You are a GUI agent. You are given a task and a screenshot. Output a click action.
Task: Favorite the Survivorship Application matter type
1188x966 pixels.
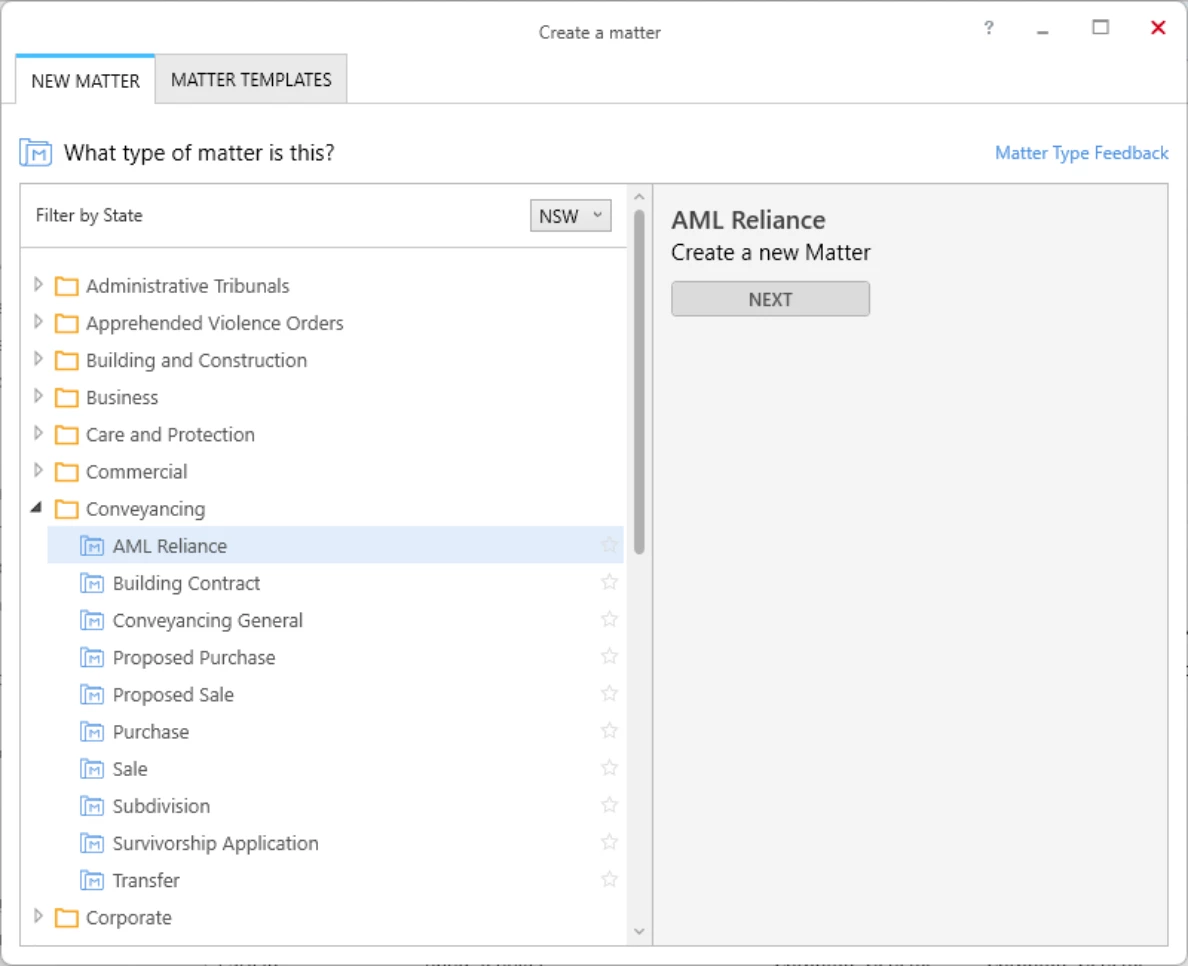click(x=609, y=842)
